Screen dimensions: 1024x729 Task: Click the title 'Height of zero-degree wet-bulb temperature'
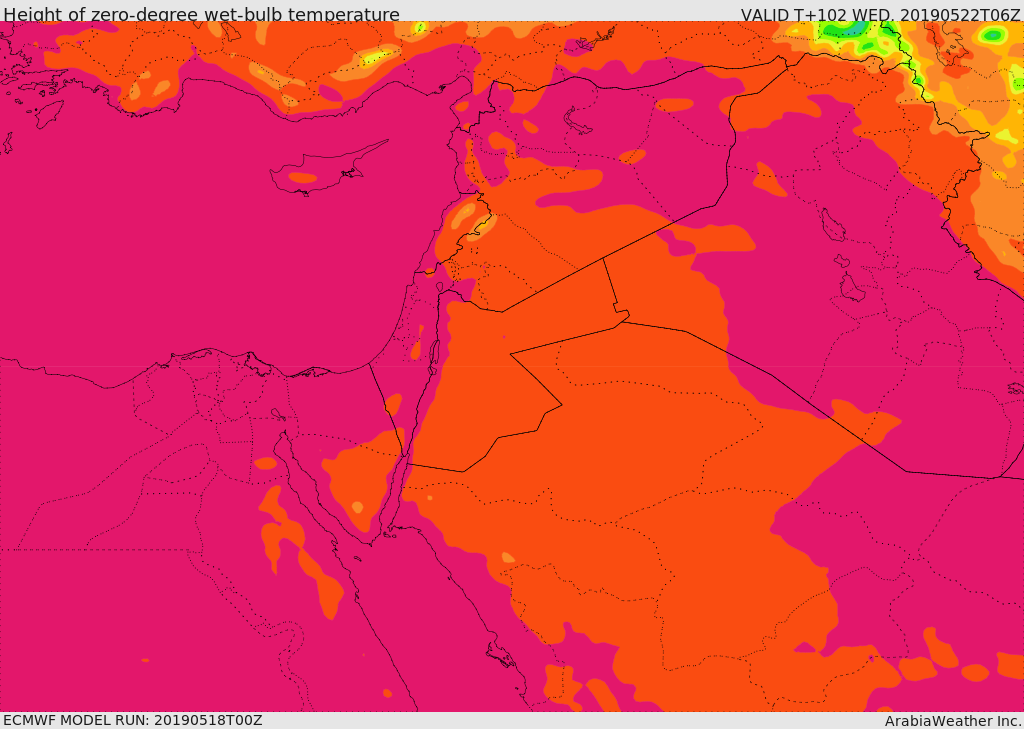click(201, 14)
